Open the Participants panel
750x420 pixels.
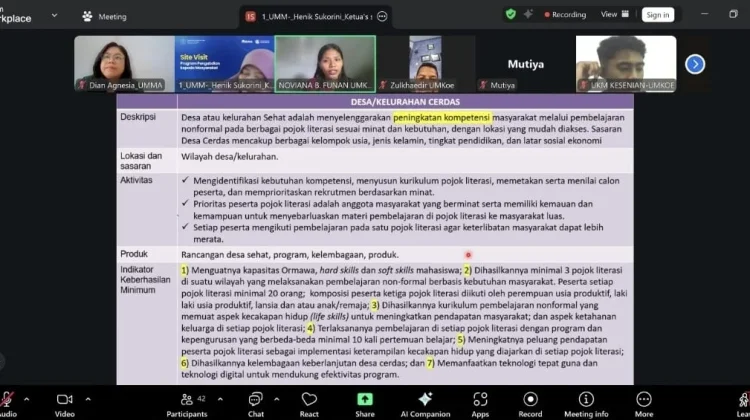[x=187, y=404]
